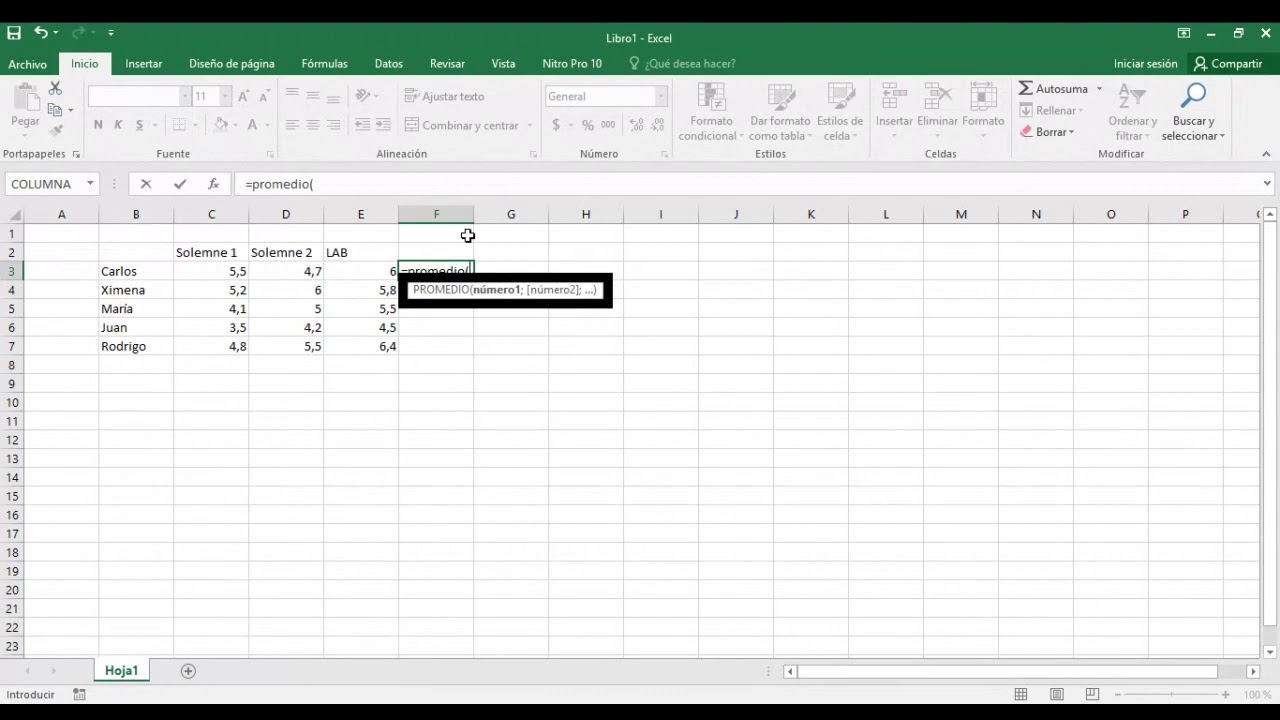Viewport: 1280px width, 720px height.
Task: Switch to Datos tab
Action: 388,64
